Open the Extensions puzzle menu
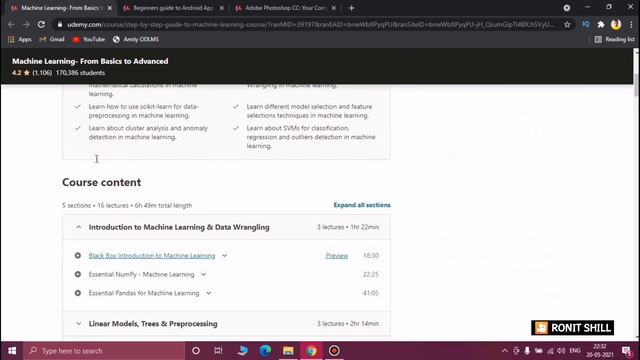This screenshot has height=360, width=640. pos(601,24)
